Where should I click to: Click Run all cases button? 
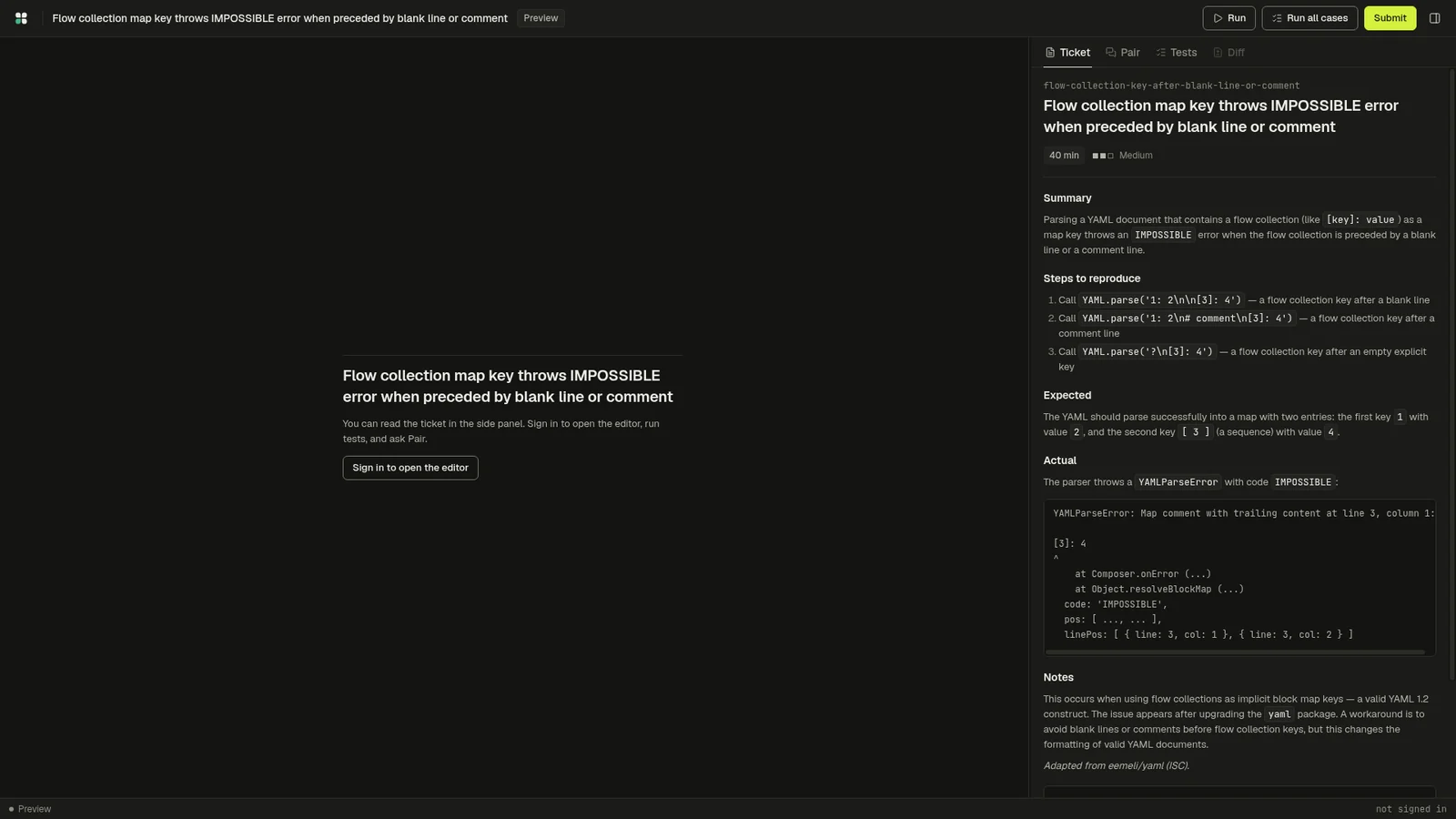[1309, 18]
